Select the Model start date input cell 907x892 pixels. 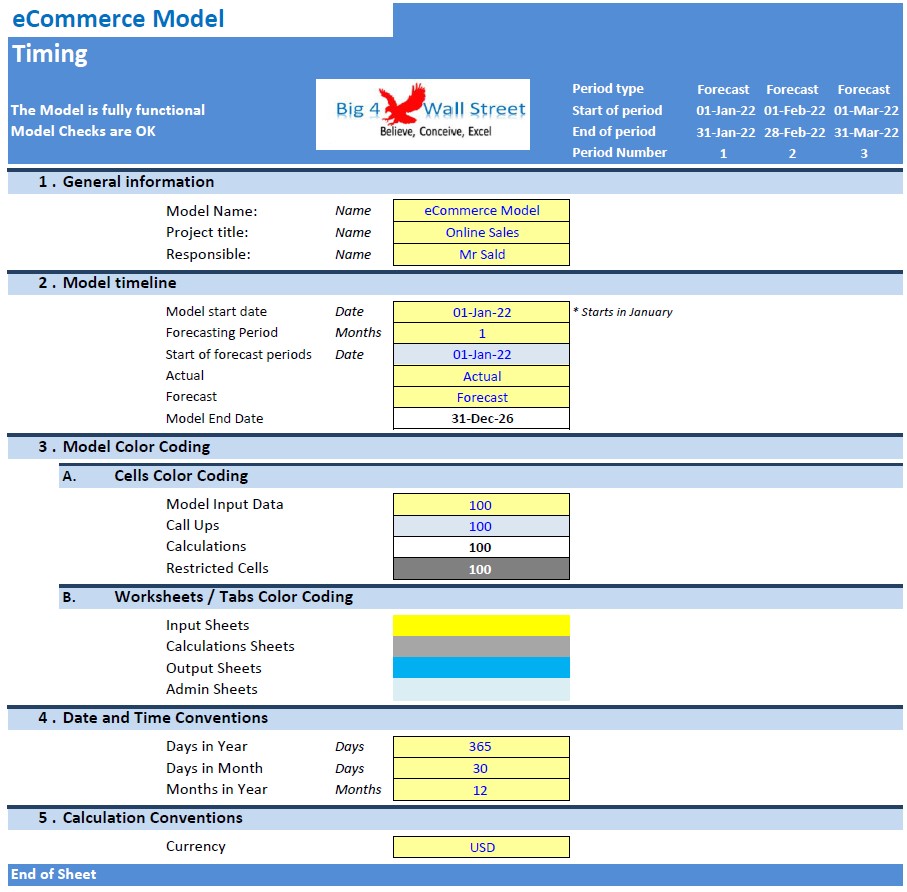pos(481,312)
